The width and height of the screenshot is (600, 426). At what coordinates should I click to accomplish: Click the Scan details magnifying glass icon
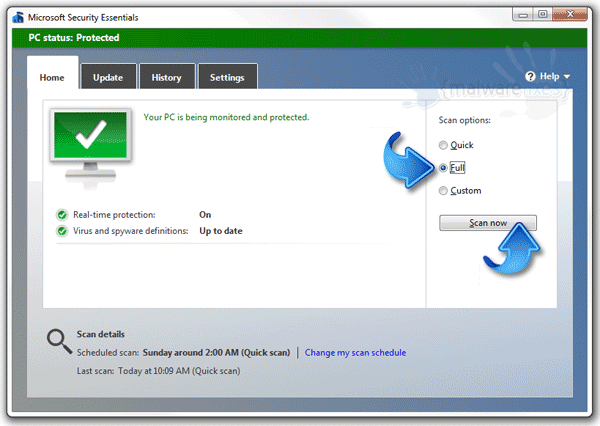pos(59,341)
